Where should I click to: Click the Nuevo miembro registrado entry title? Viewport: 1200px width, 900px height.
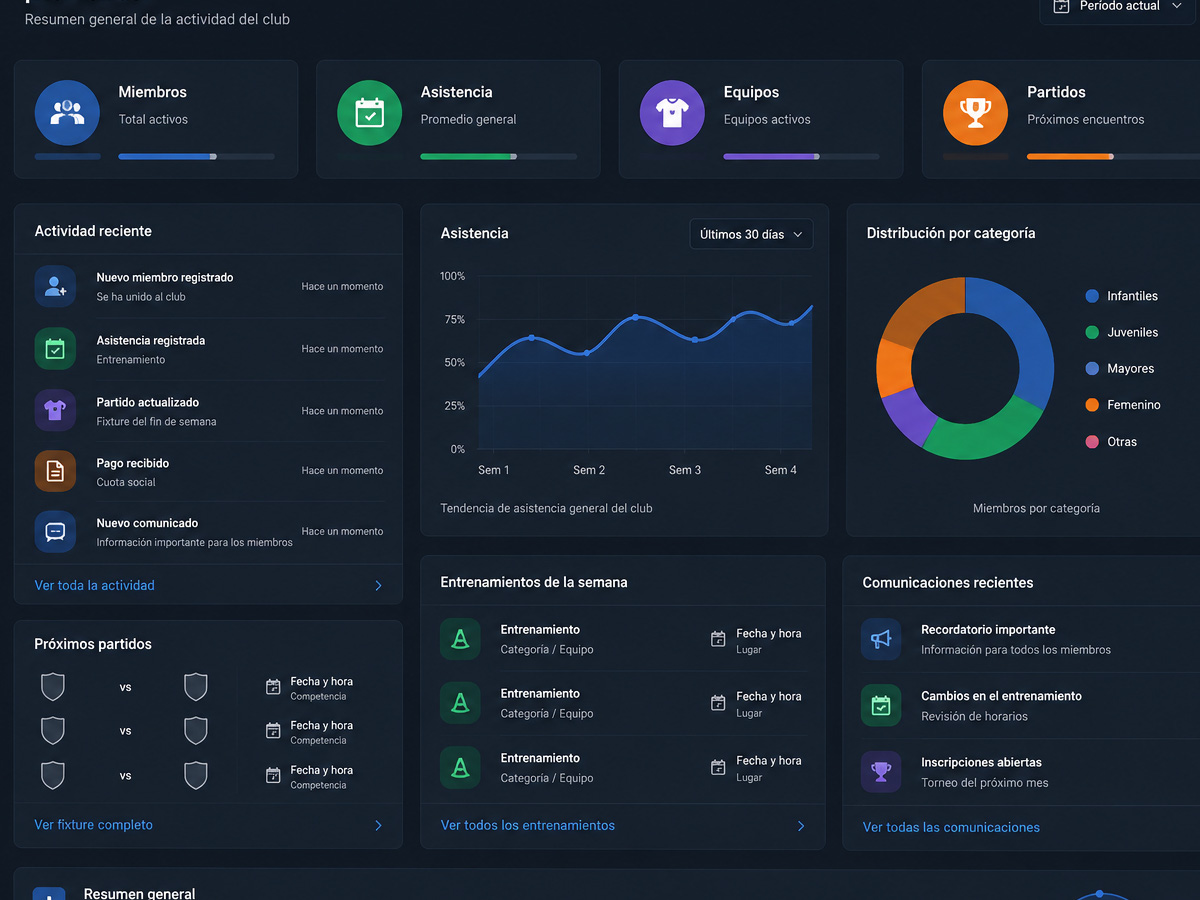pyautogui.click(x=165, y=277)
